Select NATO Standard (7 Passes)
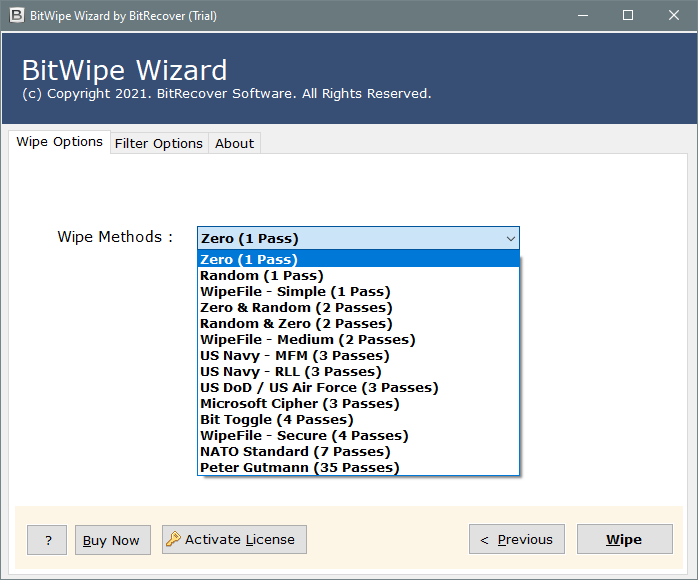This screenshot has width=698, height=580. [358, 452]
